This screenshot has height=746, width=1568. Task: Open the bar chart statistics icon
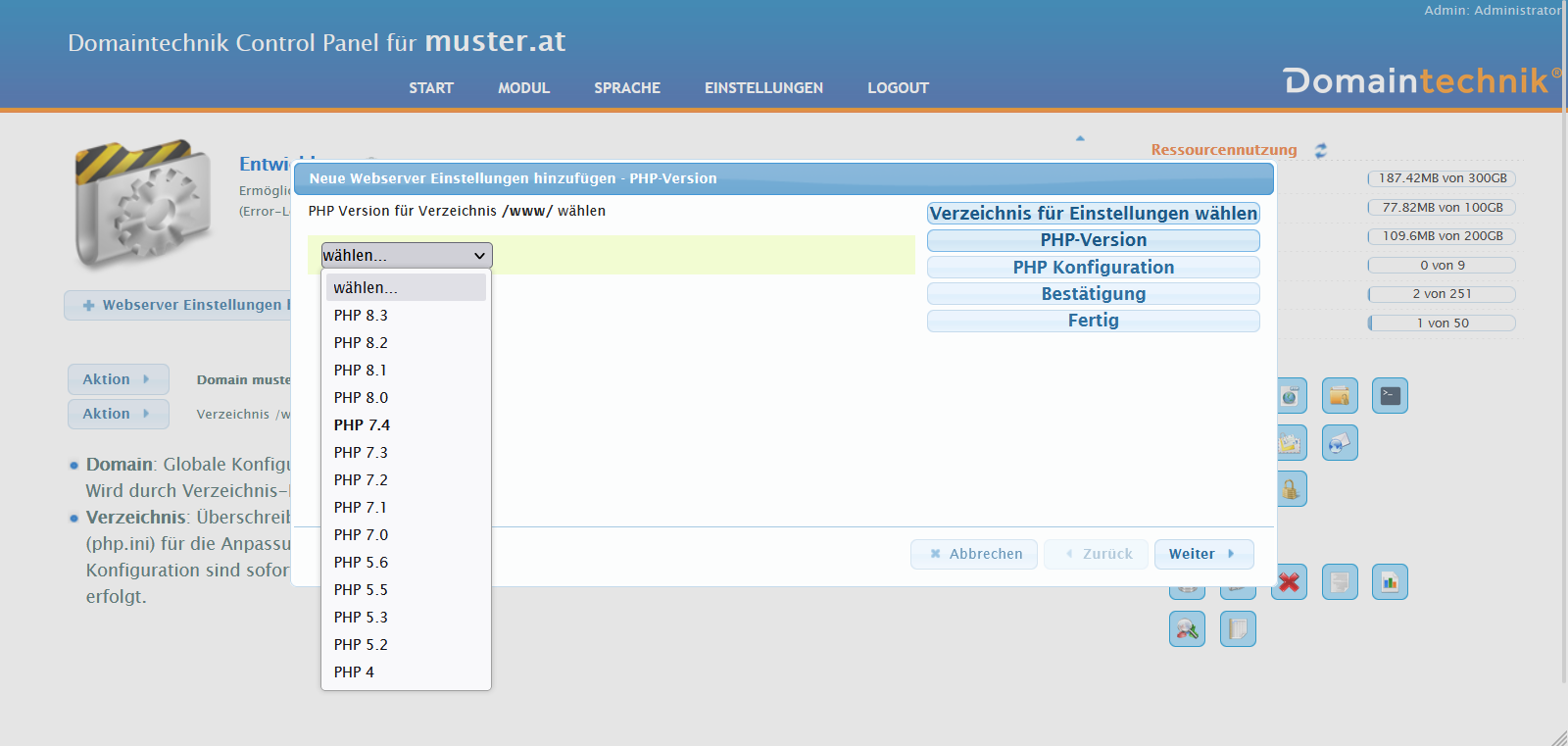coord(1390,582)
